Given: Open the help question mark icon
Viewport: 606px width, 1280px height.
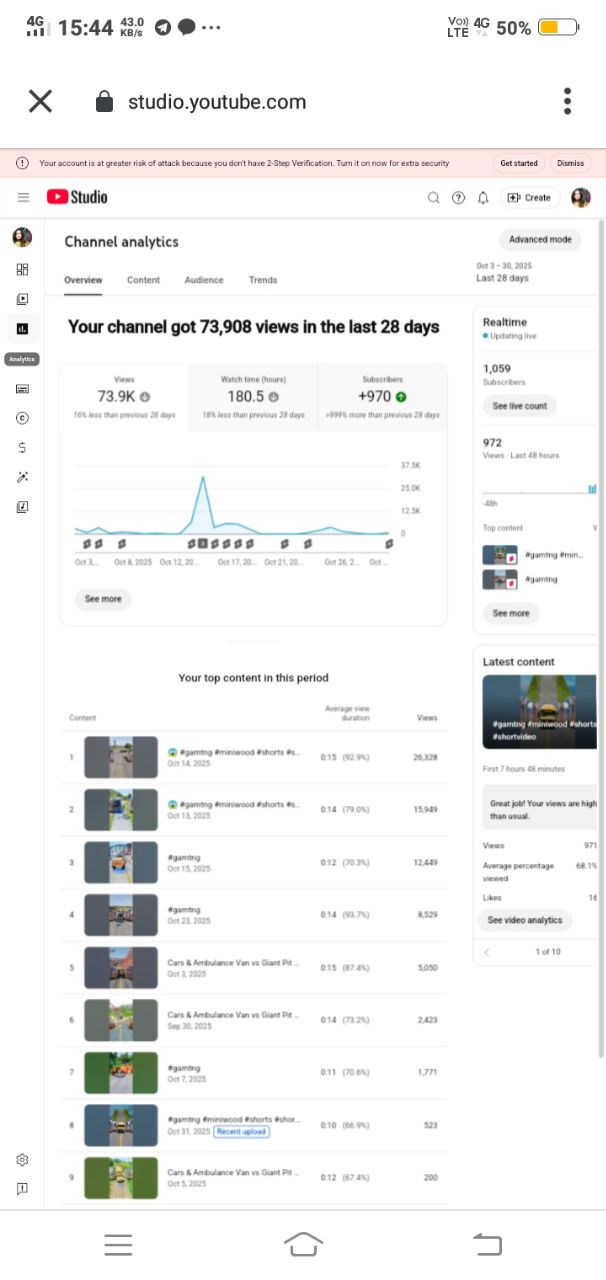Looking at the screenshot, I should (458, 198).
